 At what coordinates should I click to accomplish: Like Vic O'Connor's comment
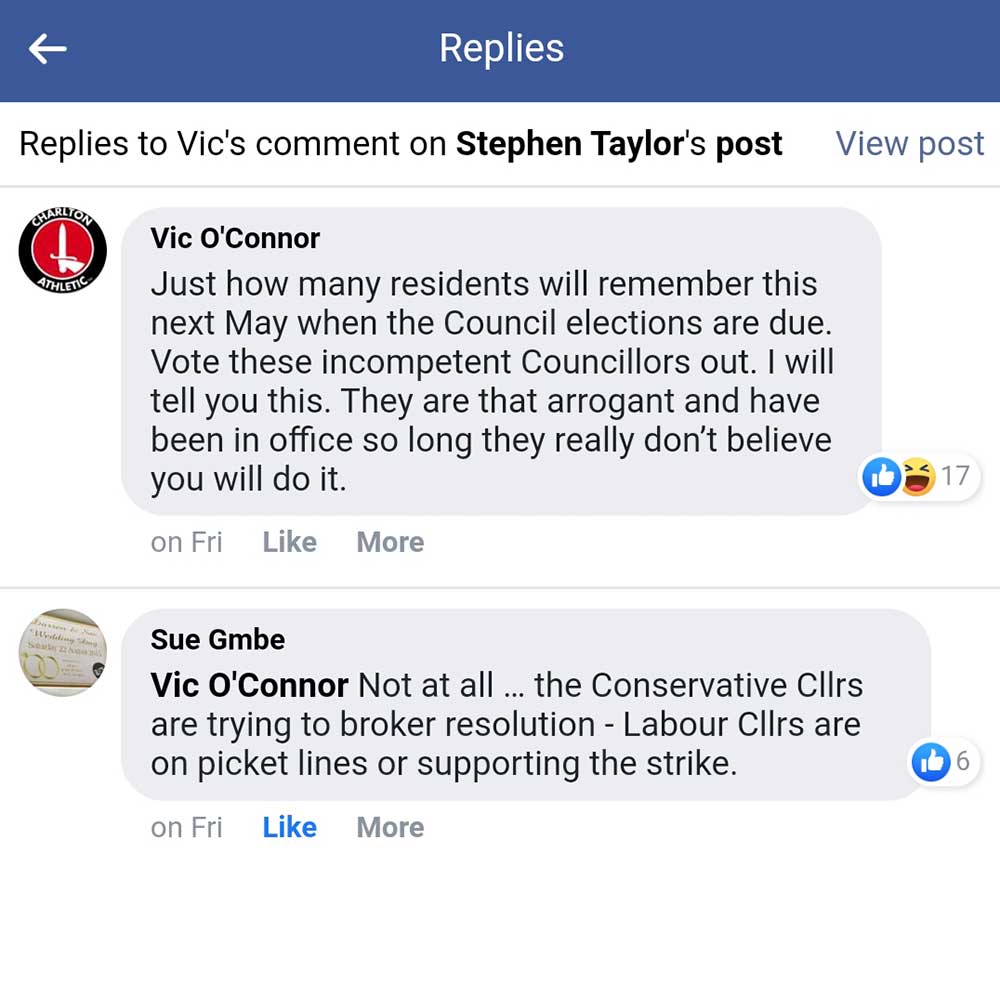[x=289, y=542]
